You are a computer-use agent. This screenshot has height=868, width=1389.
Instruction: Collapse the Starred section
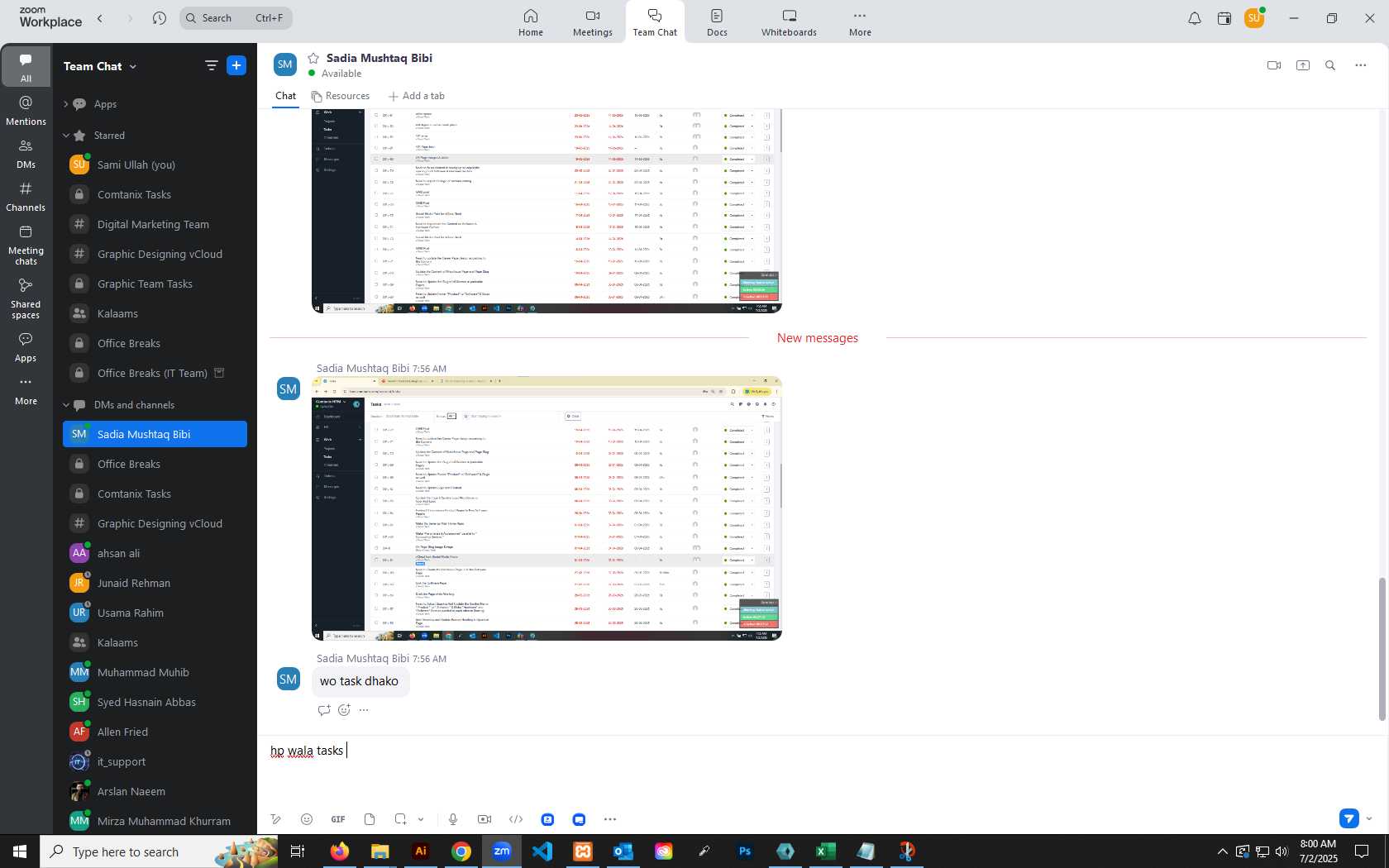coord(66,136)
